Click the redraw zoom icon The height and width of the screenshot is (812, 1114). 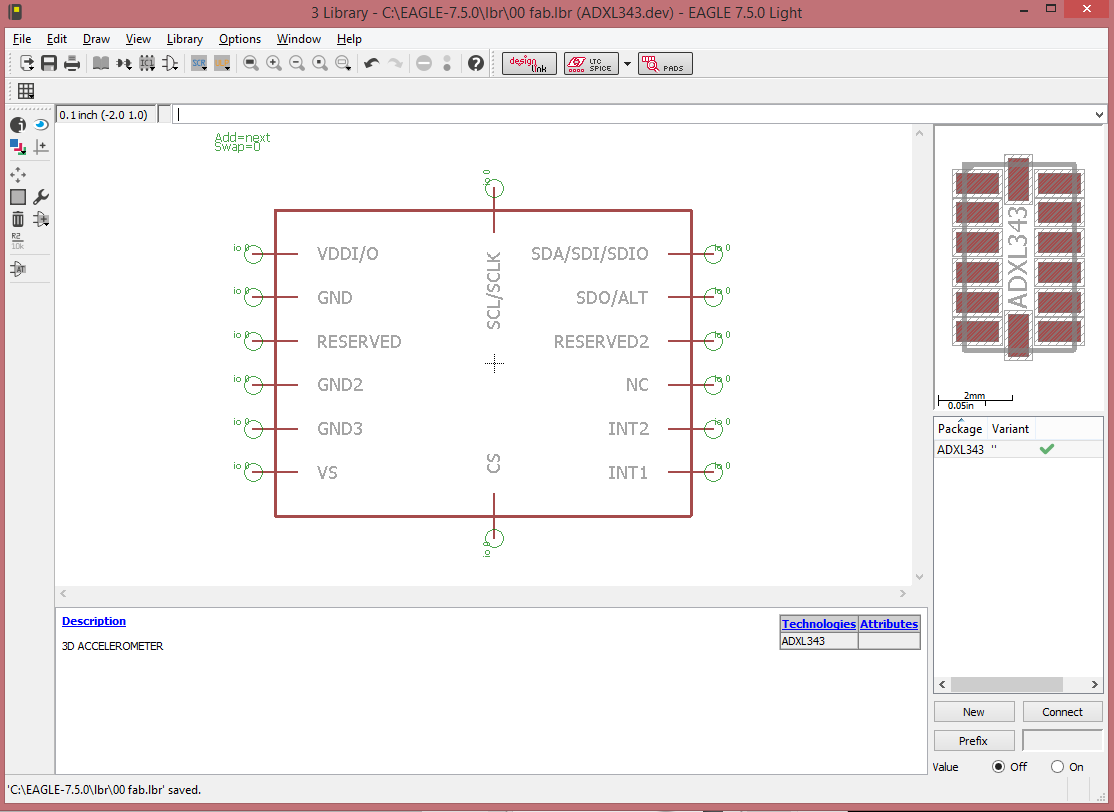pos(320,63)
